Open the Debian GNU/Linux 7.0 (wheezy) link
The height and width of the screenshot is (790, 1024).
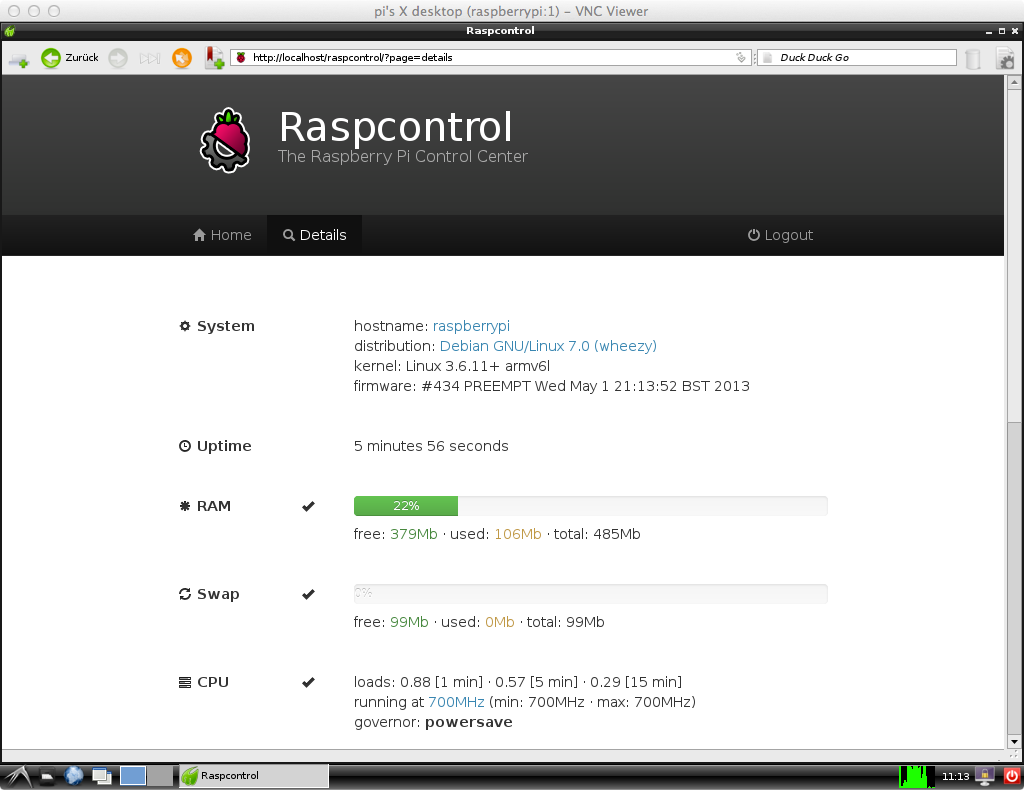tap(548, 346)
